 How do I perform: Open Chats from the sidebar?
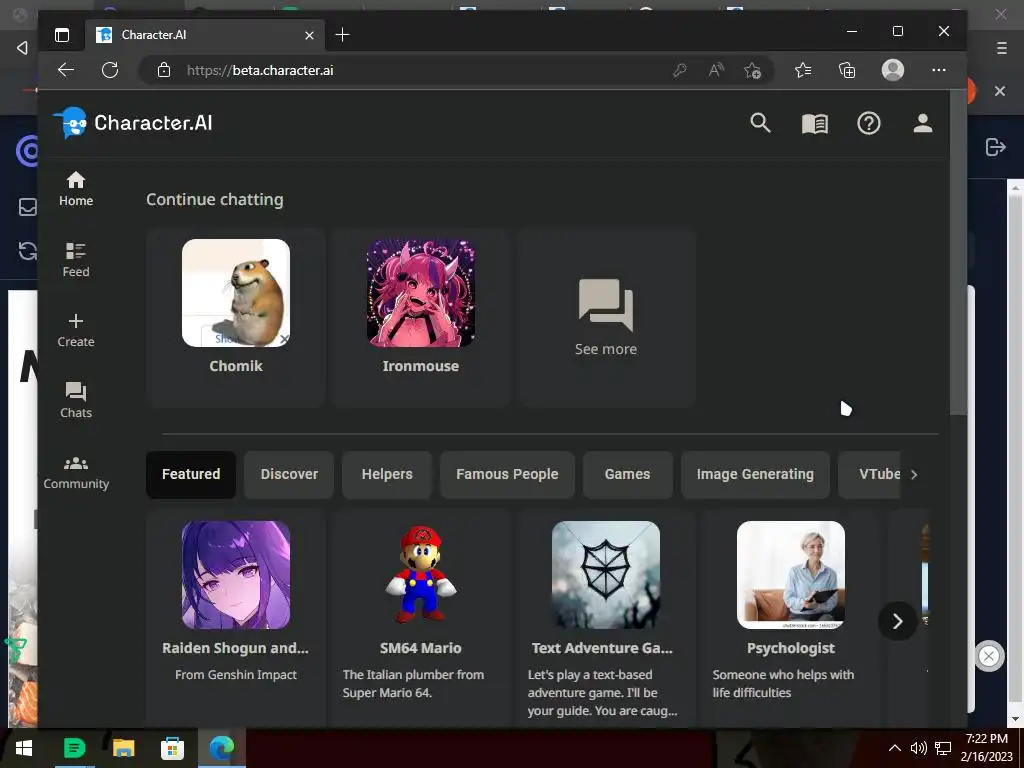coord(76,400)
